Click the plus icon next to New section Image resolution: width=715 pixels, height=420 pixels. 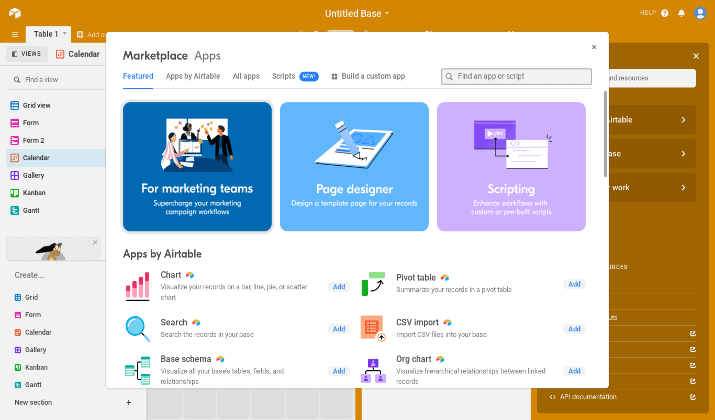click(129, 402)
